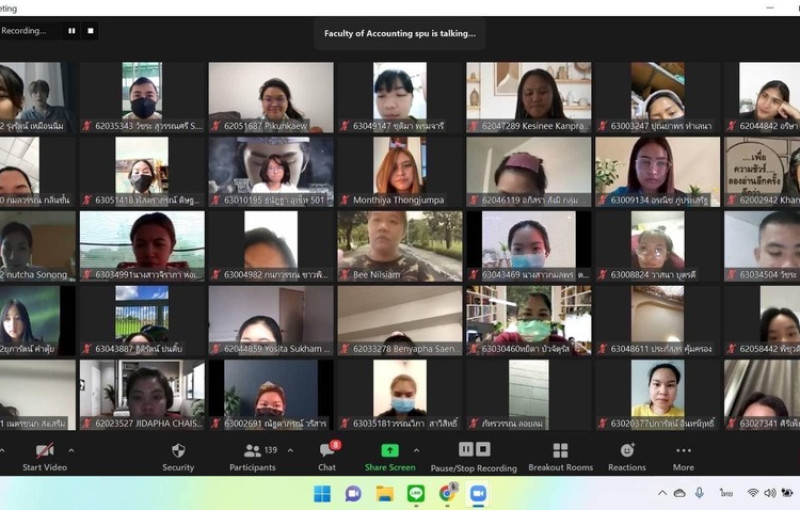Show hidden system tray icons
This screenshot has width=800, height=510.
coord(661,493)
